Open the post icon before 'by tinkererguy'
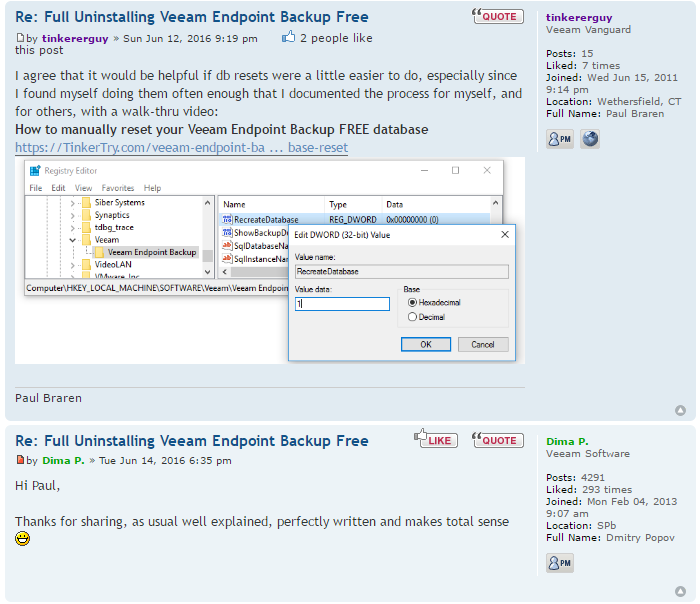700x604 pixels. pyautogui.click(x=20, y=37)
